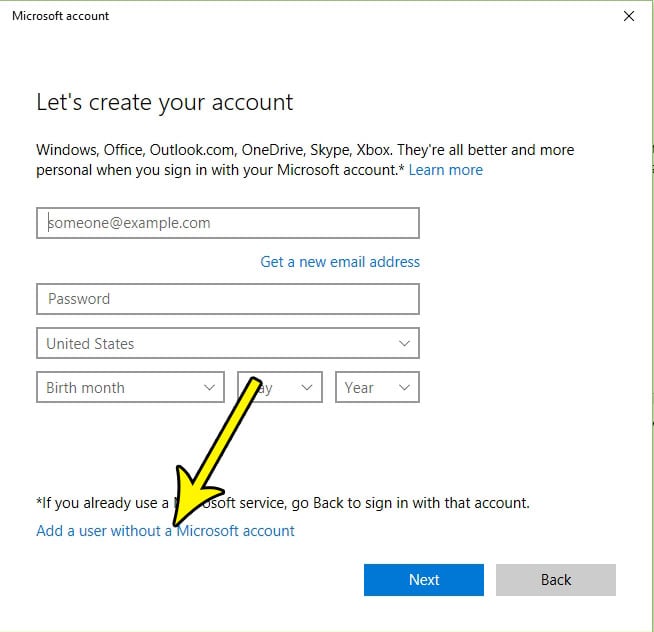Image resolution: width=654 pixels, height=632 pixels.
Task: Click Get a new email address
Action: coord(340,262)
